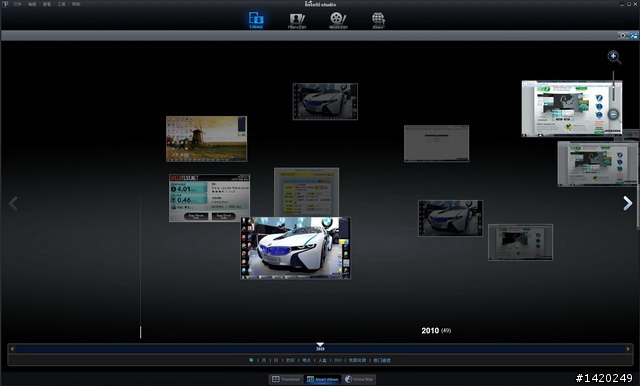This screenshot has height=386, width=640.
Task: Select the gray dialog screenshot thumbnail
Action: point(437,144)
